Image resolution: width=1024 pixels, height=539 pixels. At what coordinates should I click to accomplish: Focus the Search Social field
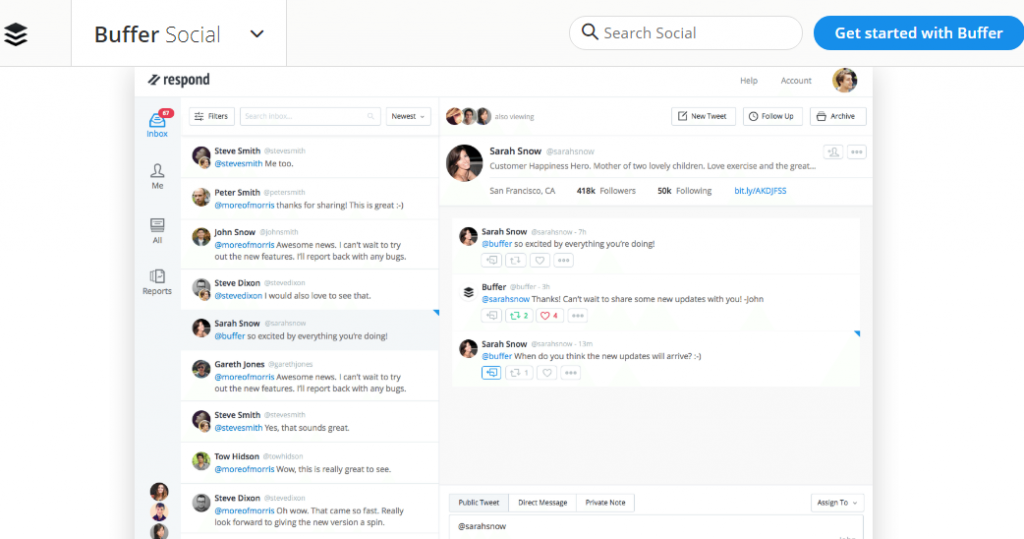point(685,33)
